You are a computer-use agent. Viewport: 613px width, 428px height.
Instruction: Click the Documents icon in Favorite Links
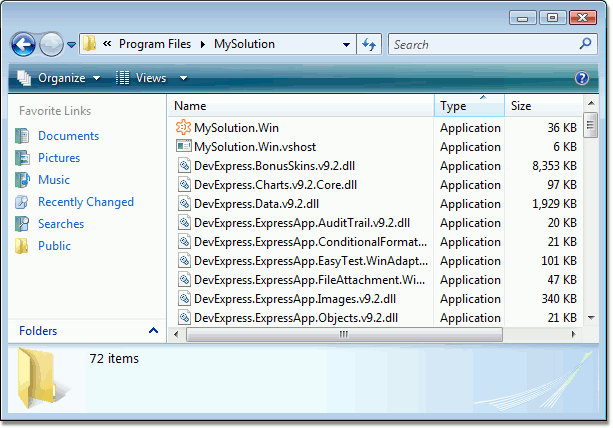(x=22, y=136)
